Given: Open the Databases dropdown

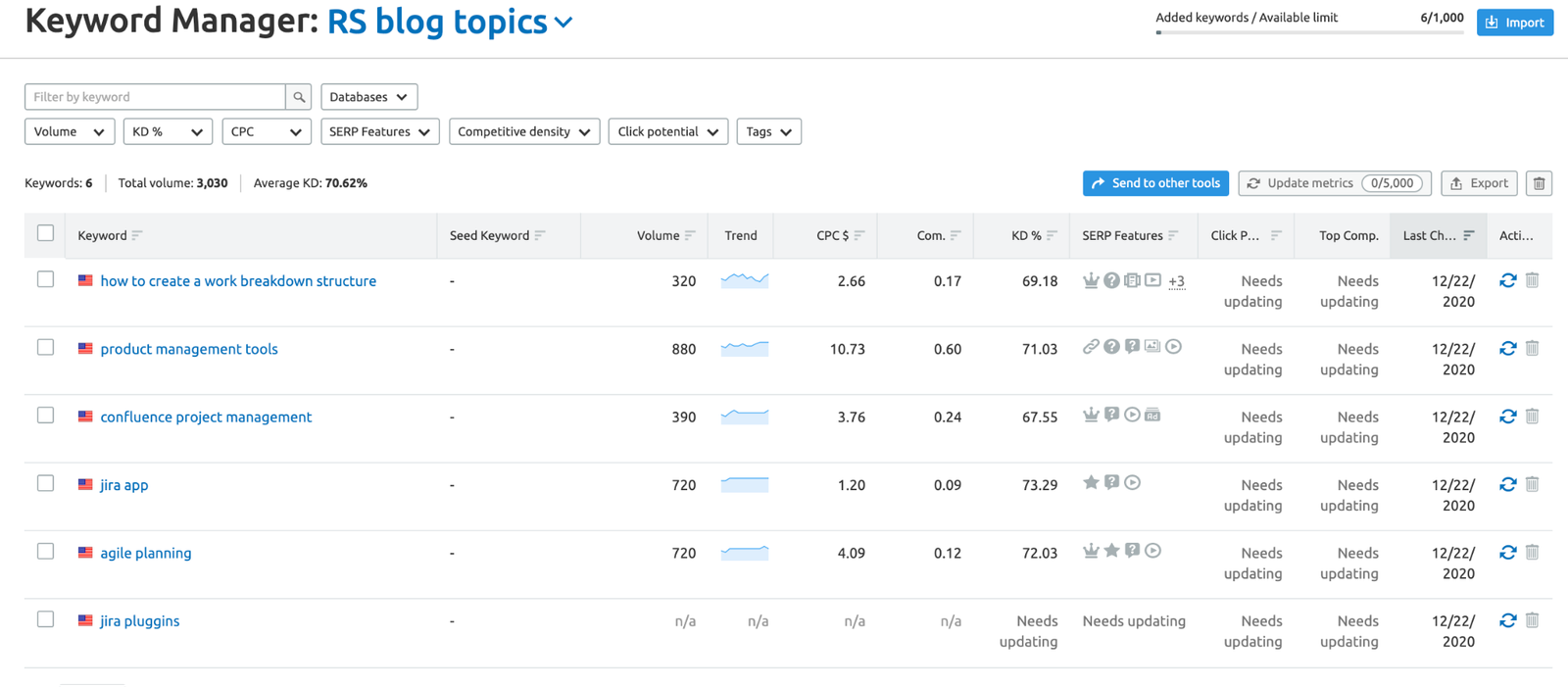Looking at the screenshot, I should [369, 97].
